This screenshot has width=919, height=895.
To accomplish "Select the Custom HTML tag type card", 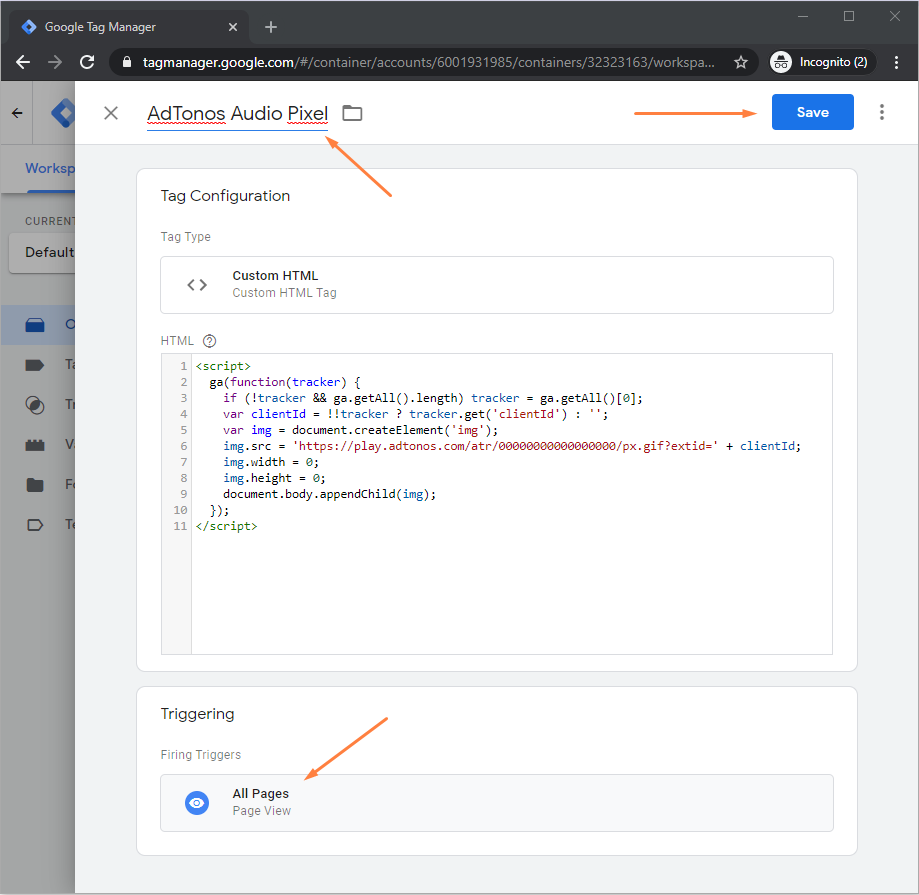I will coord(496,285).
